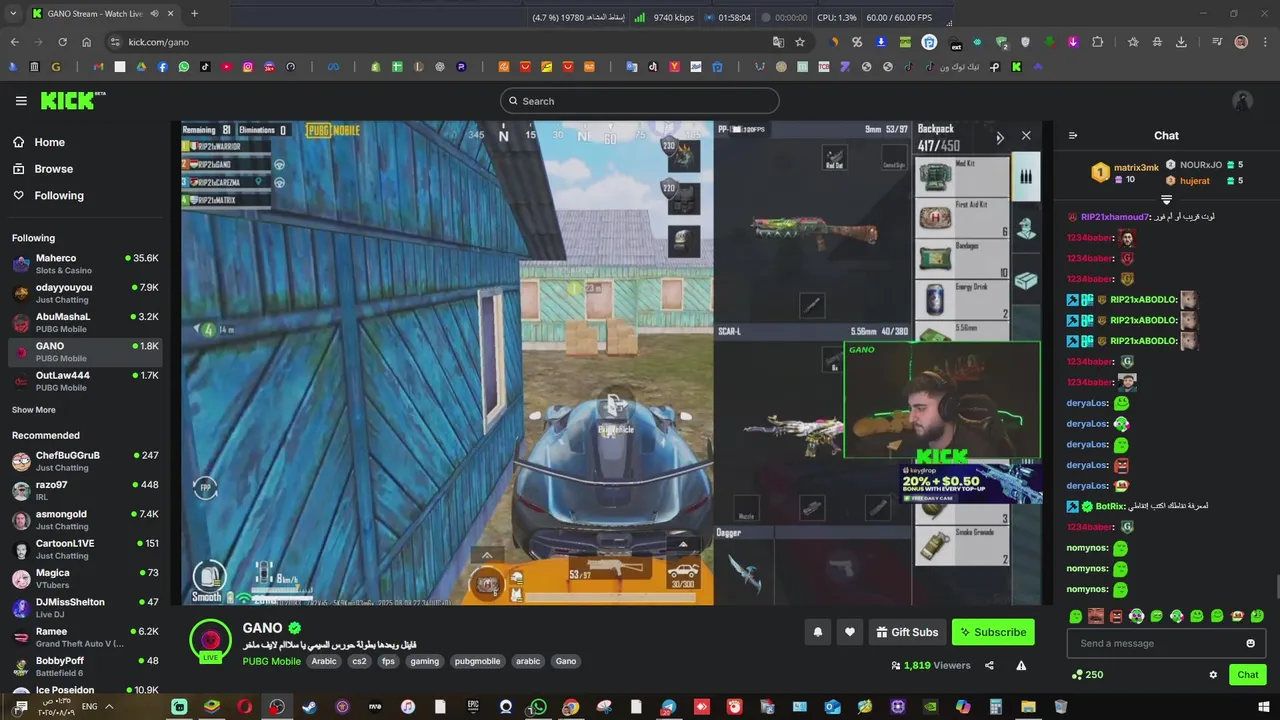Open AbuMashaL channel in sidebar
The width and height of the screenshot is (1280, 720).
85,322
